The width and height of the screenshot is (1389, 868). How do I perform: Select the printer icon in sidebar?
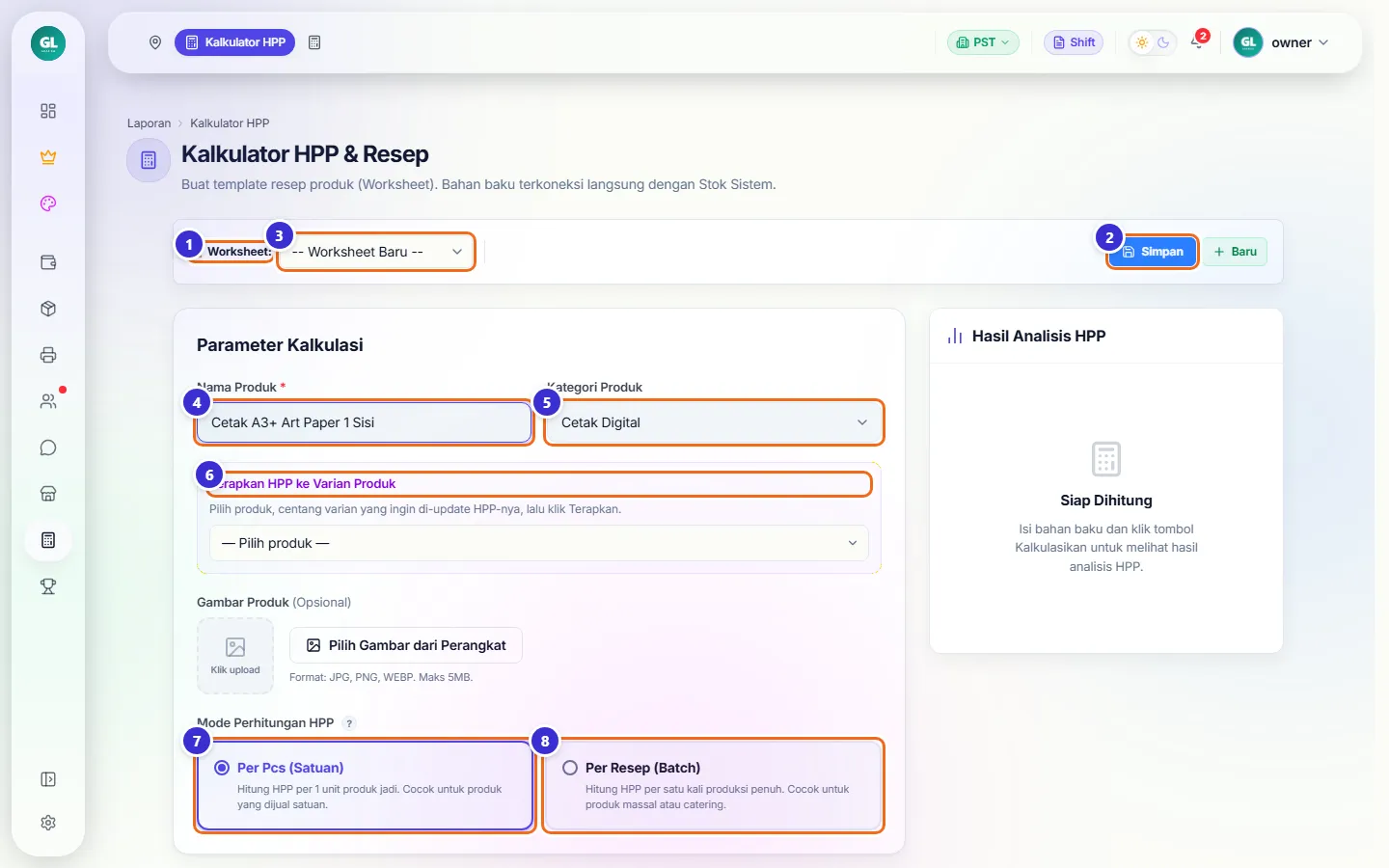tap(48, 355)
